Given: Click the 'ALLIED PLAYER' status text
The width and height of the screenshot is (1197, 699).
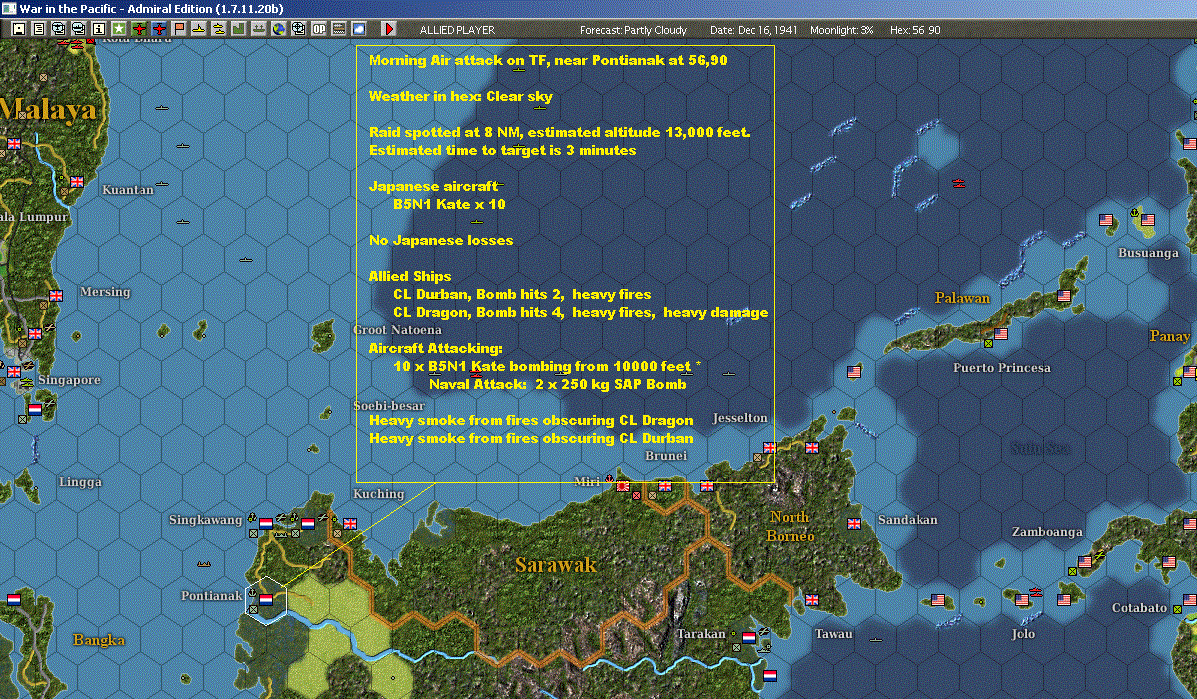Looking at the screenshot, I should (x=457, y=30).
